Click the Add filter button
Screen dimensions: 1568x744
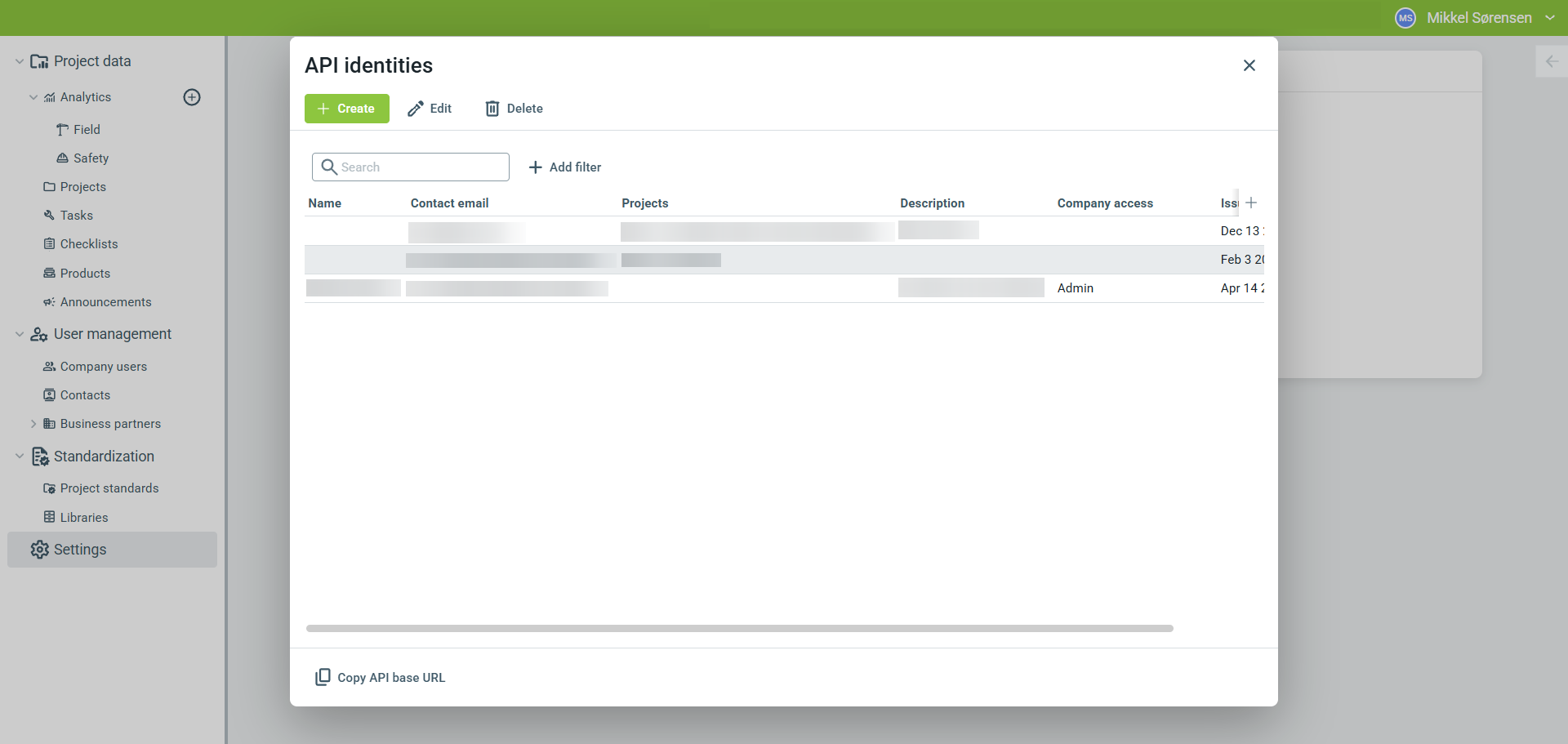coord(564,167)
